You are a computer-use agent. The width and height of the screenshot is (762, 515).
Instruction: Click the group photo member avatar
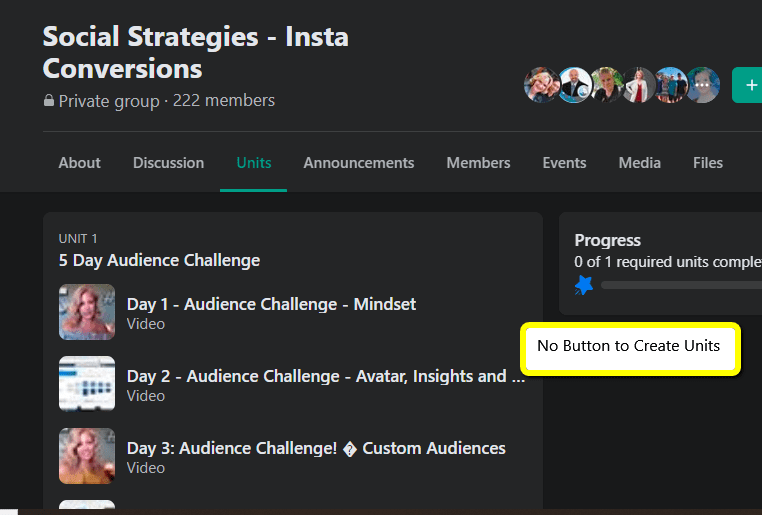pos(671,85)
